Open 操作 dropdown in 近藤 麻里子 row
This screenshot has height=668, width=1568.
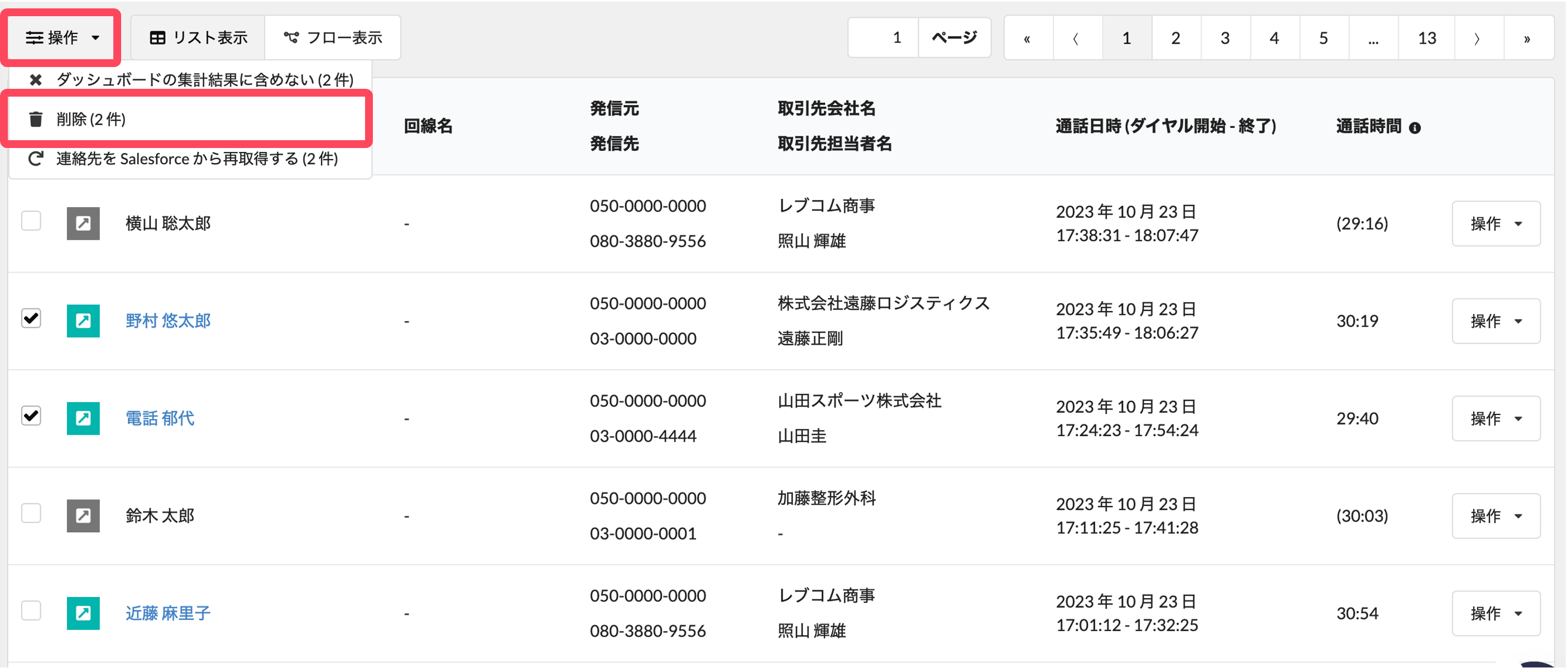[1496, 613]
